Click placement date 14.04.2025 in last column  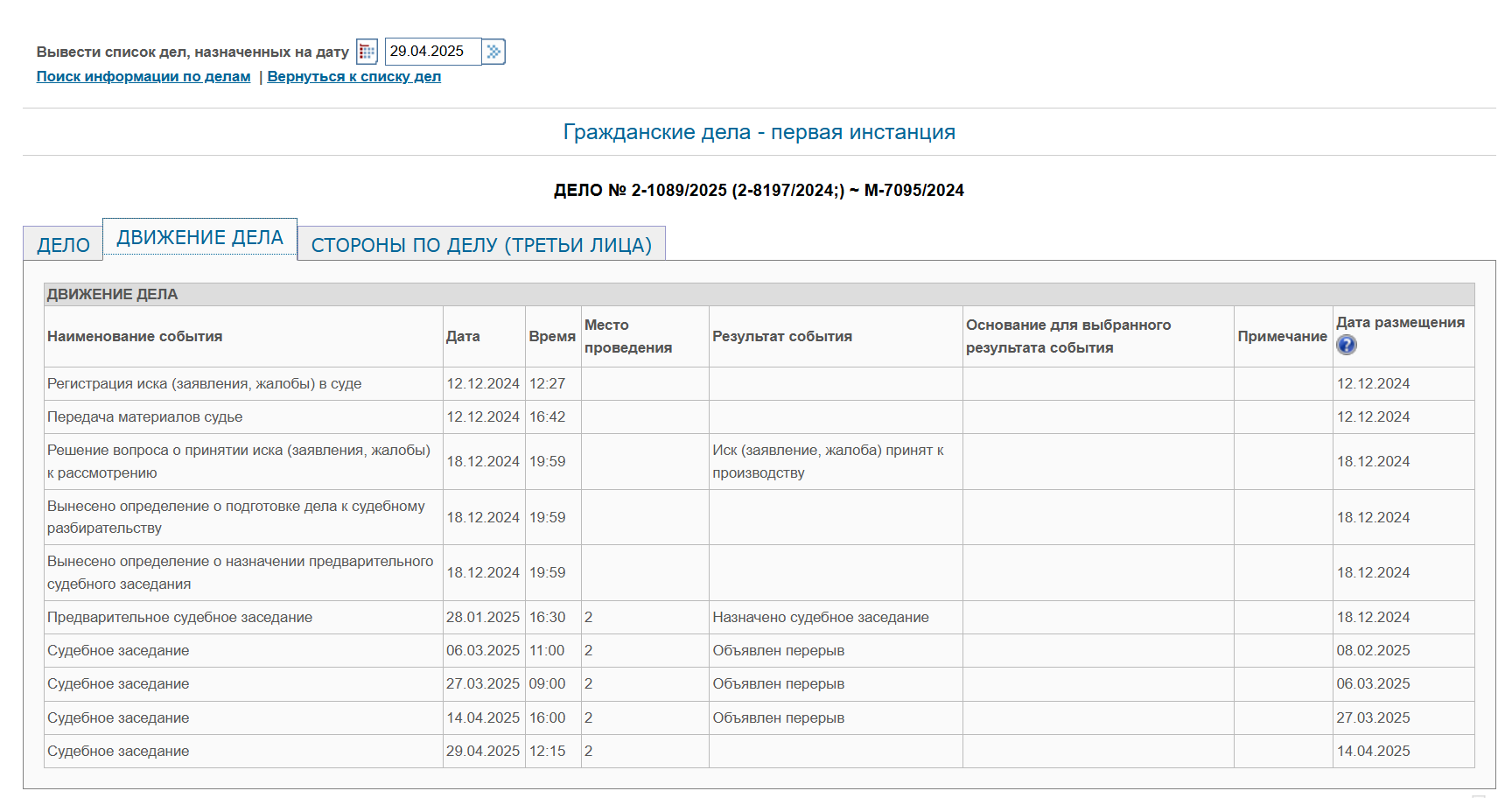pyautogui.click(x=1374, y=752)
